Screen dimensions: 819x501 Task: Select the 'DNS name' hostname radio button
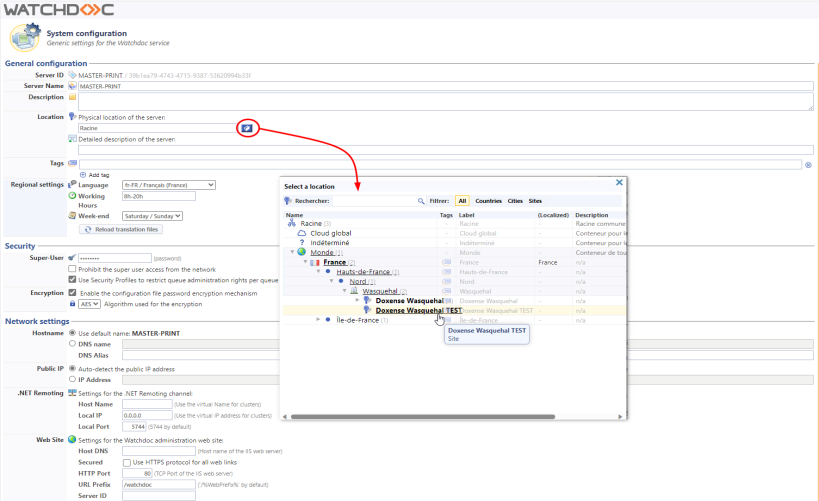click(71, 343)
